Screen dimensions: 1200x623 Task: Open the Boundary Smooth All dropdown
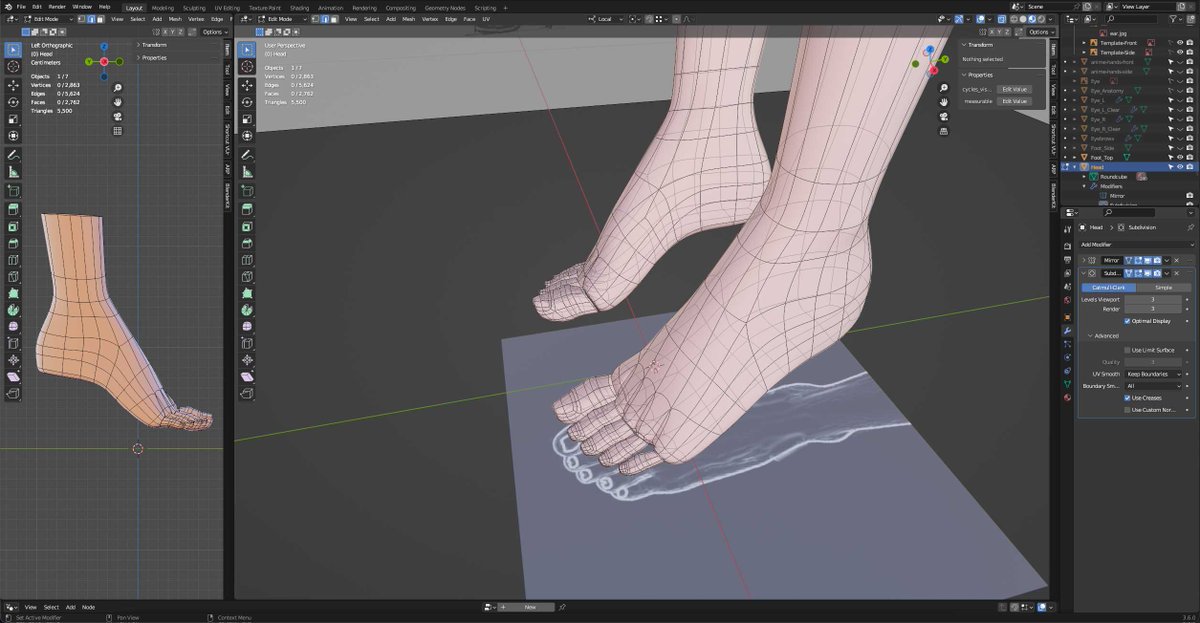(1154, 385)
